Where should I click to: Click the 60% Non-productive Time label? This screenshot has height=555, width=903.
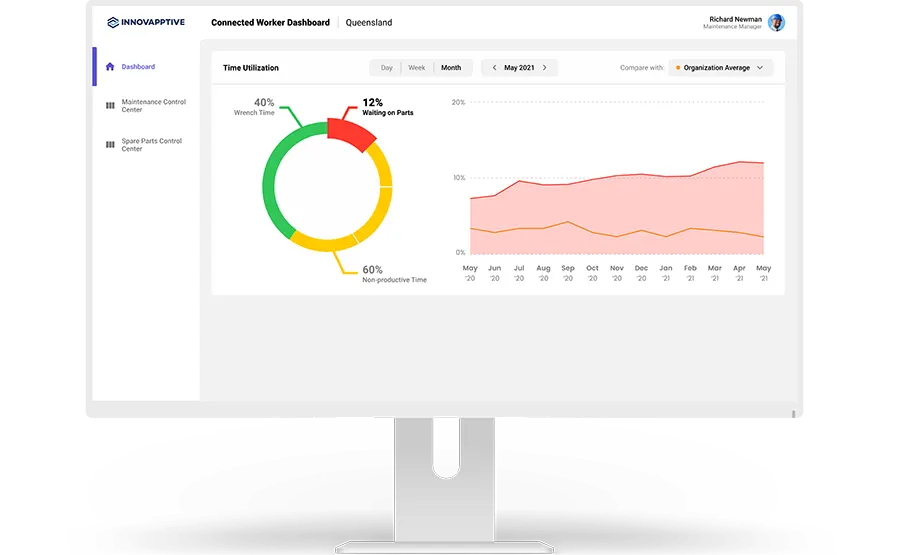(x=394, y=274)
